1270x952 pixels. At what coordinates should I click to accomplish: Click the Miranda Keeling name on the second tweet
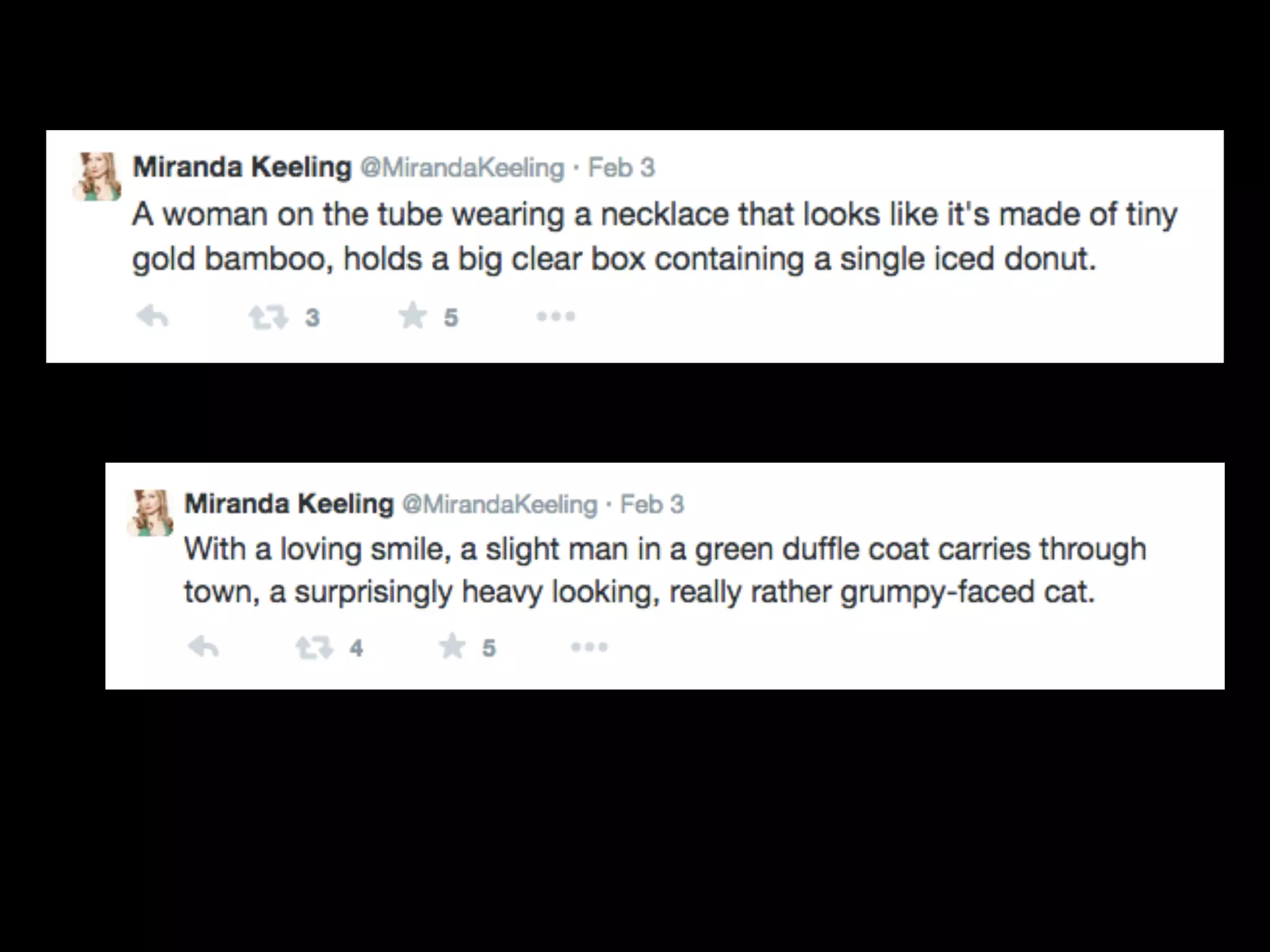(x=289, y=504)
